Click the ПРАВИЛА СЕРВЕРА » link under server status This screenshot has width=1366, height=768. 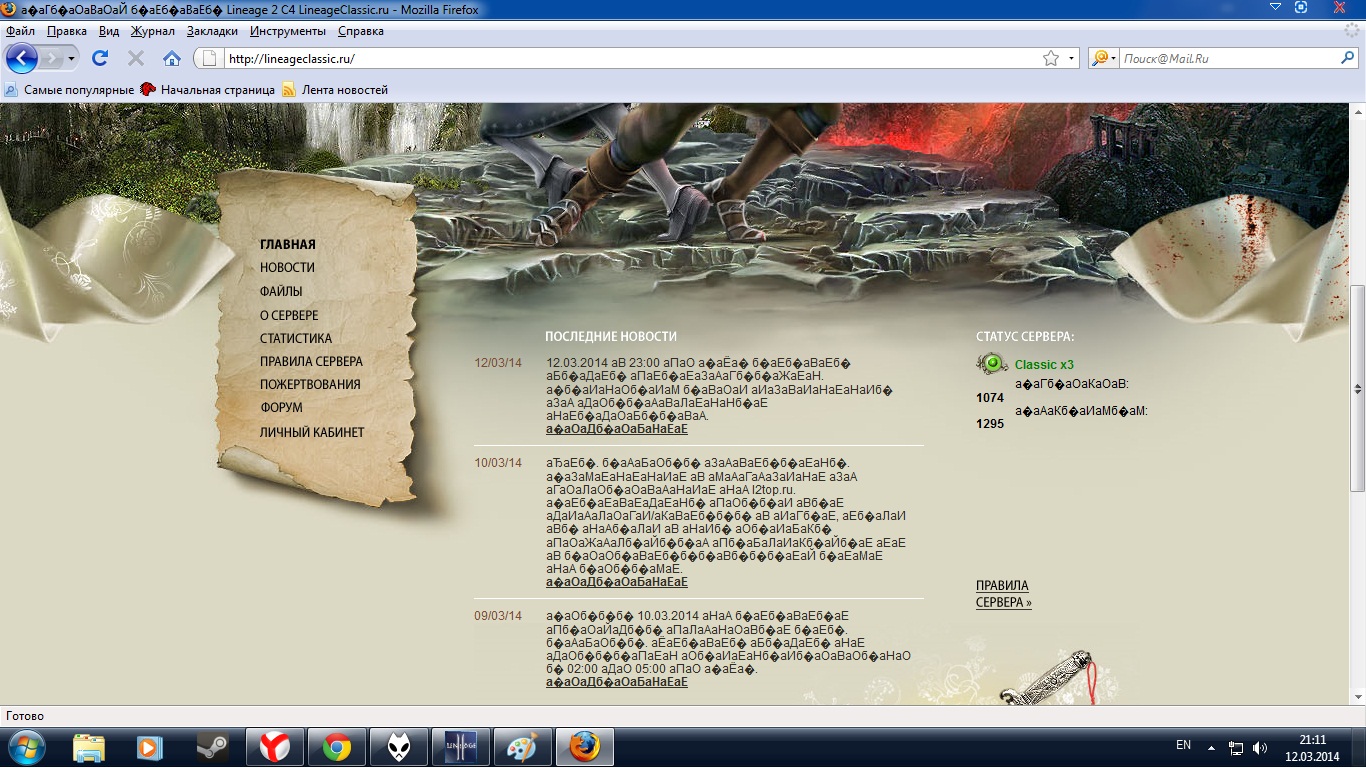click(x=1004, y=594)
